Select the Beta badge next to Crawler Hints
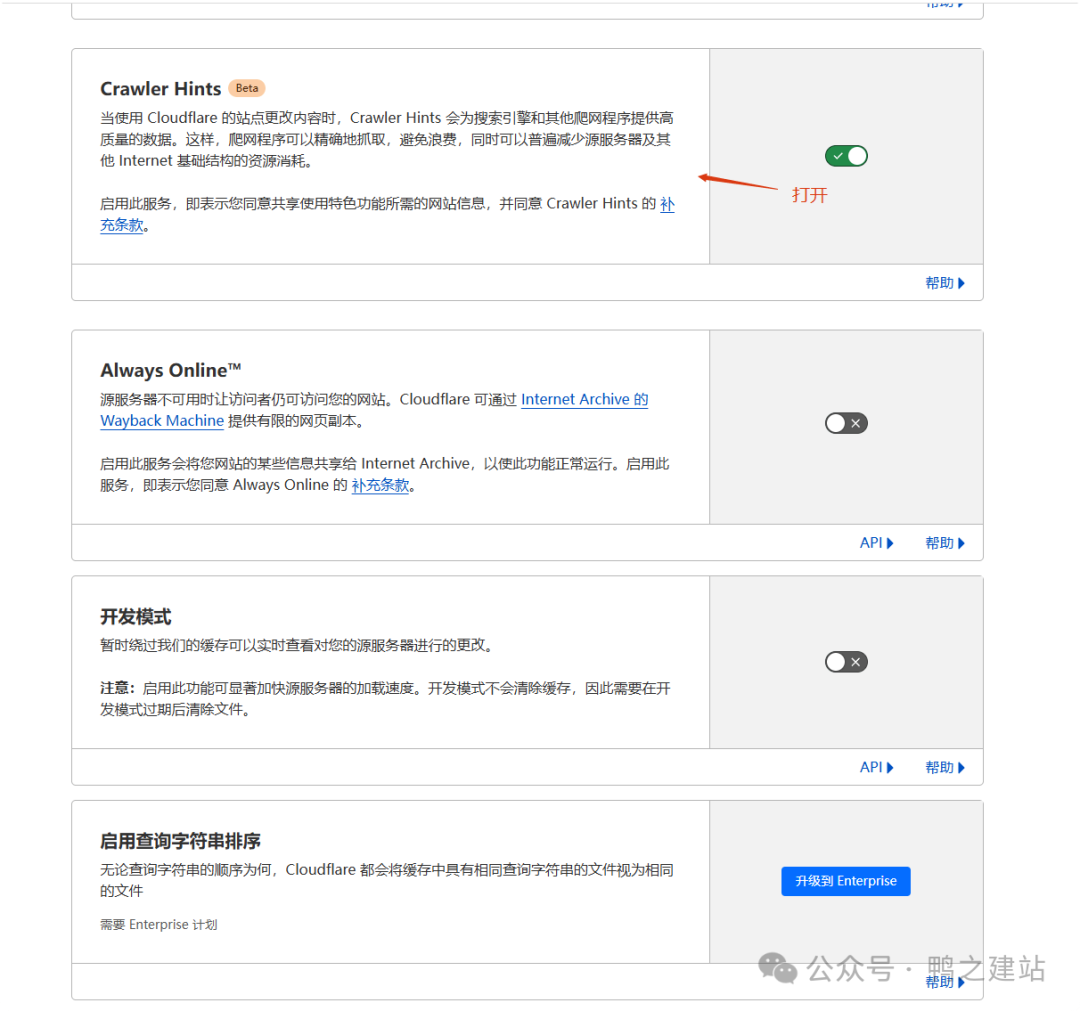Viewport: 1080px width, 1011px height. click(x=246, y=88)
